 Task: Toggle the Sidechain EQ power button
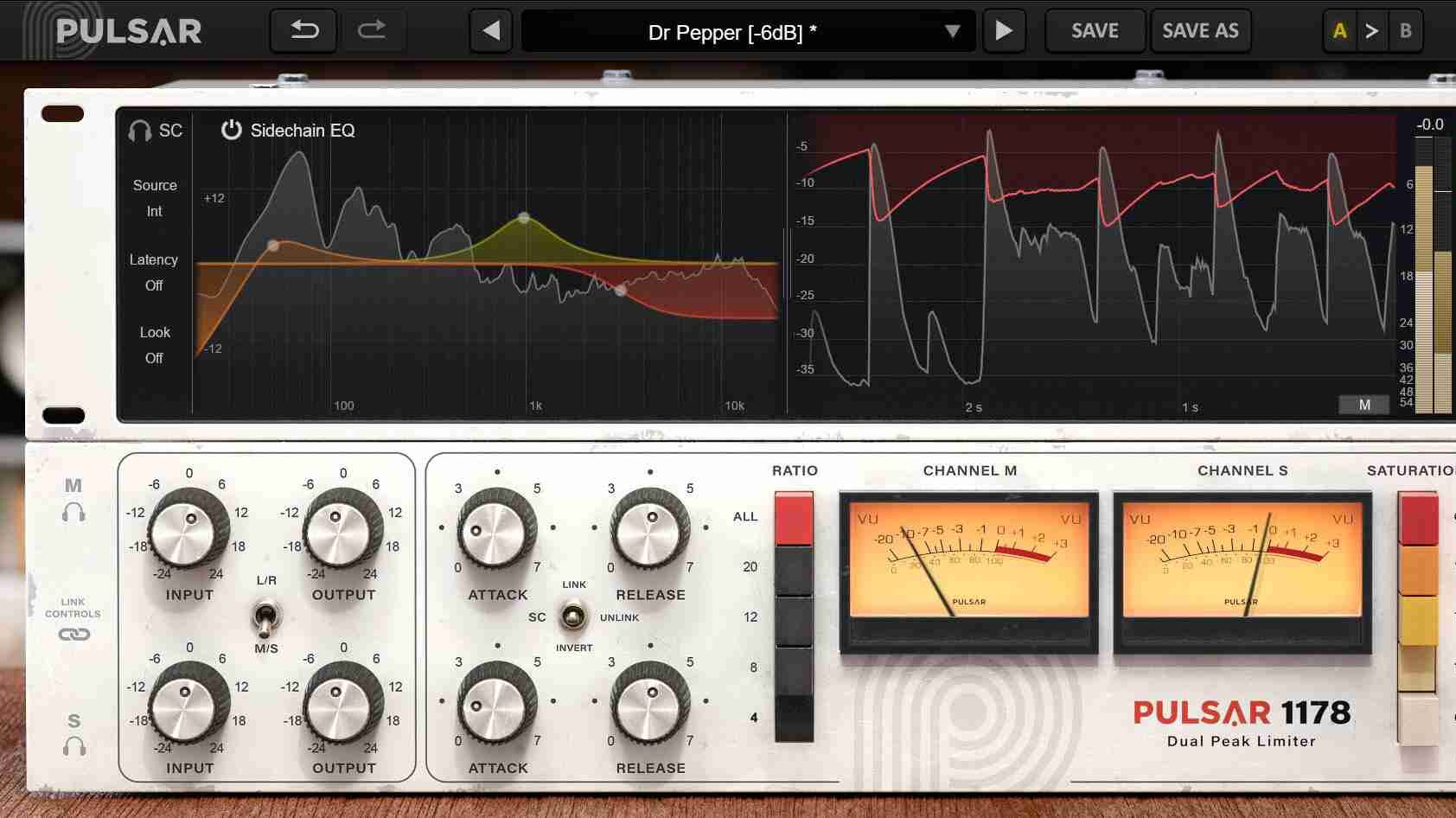point(231,130)
